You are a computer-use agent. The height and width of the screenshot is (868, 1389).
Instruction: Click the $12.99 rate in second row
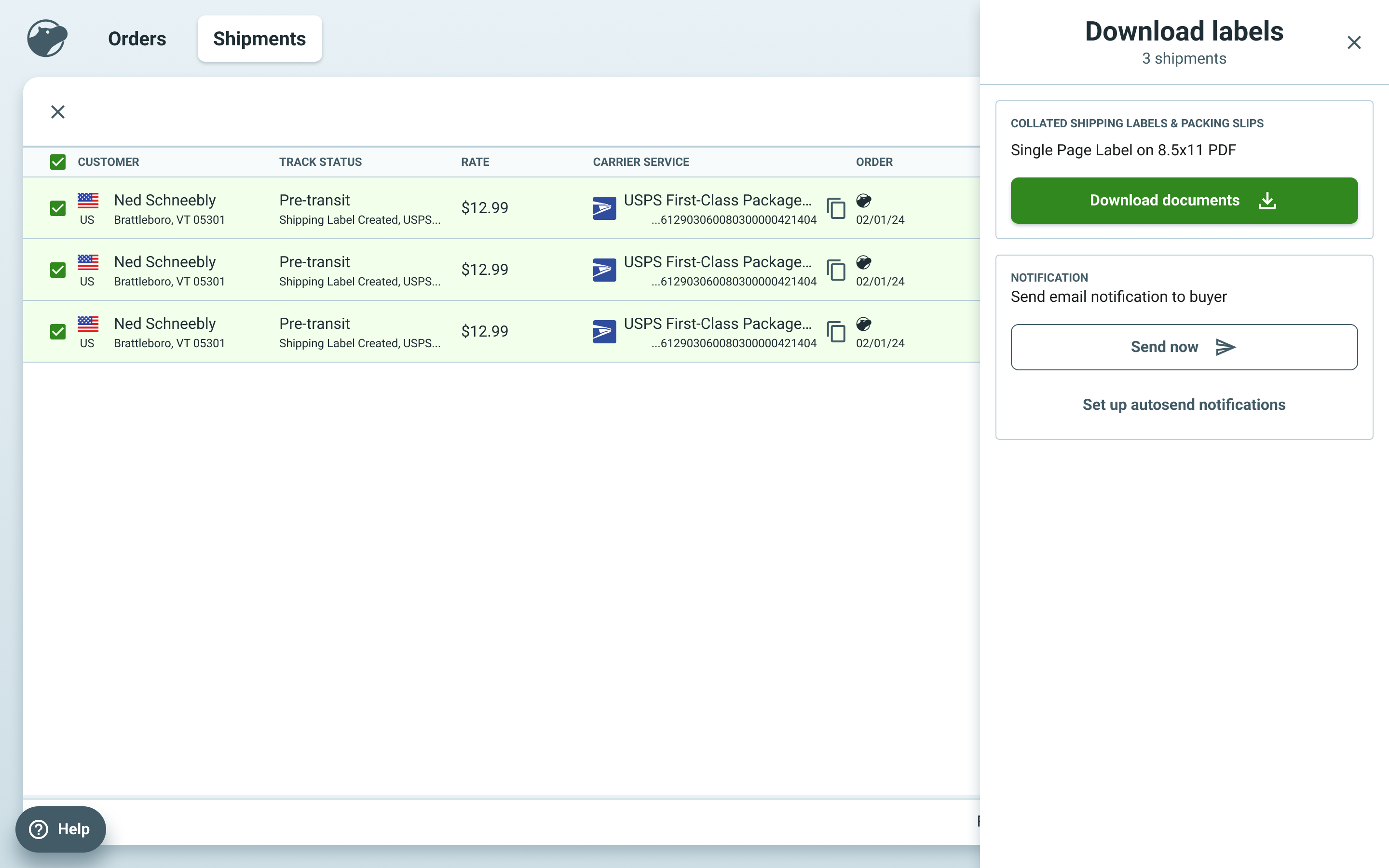coord(484,269)
